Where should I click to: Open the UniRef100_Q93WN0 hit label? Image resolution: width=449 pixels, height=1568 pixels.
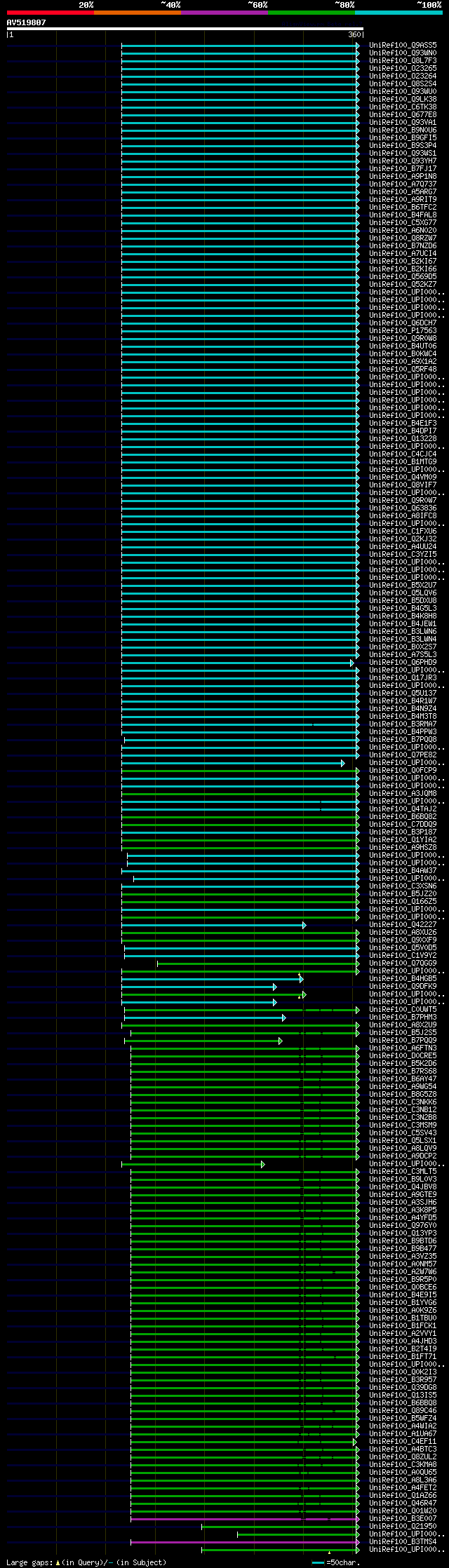tap(403, 53)
